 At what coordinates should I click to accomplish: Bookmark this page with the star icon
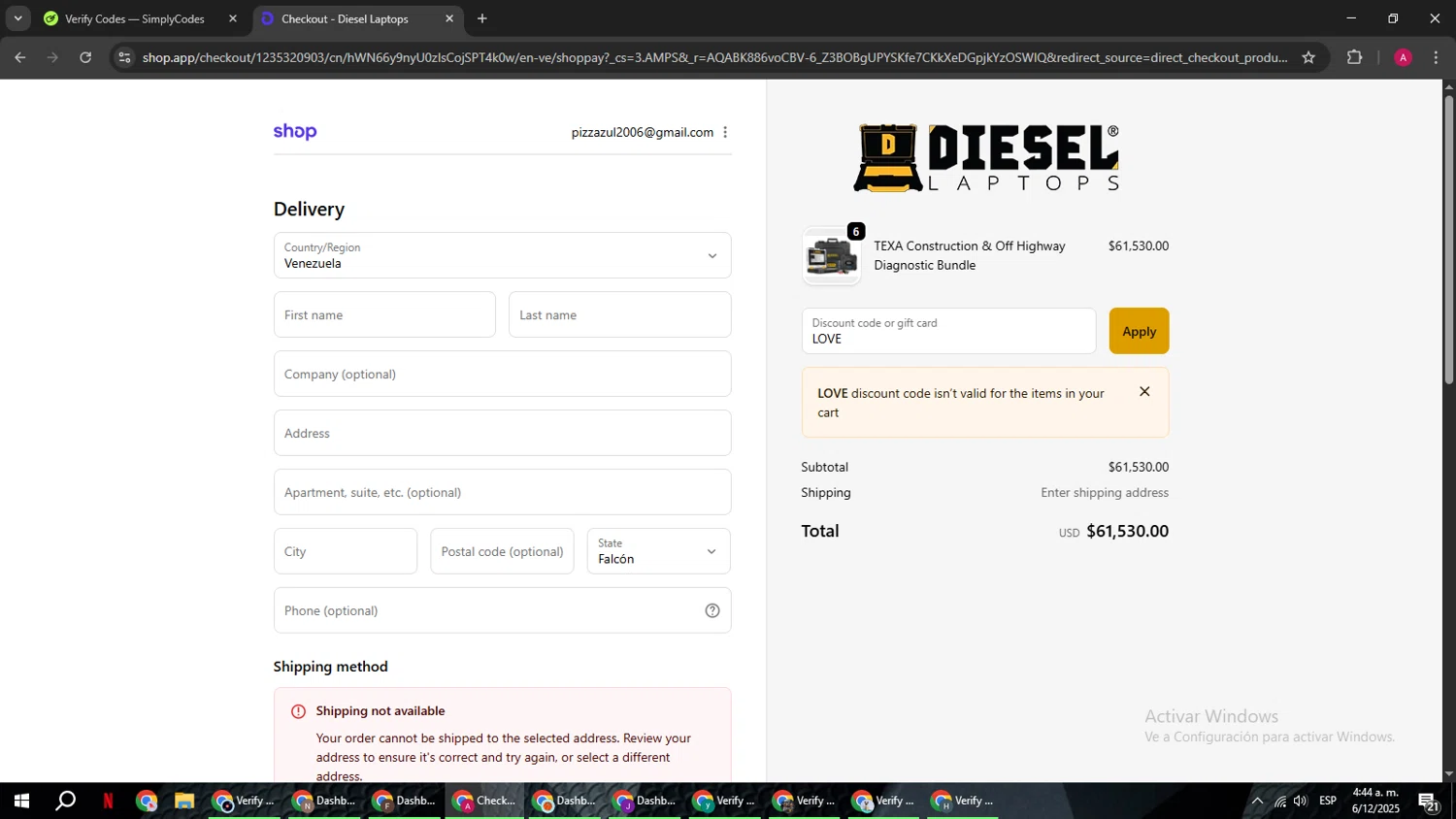pyautogui.click(x=1308, y=57)
